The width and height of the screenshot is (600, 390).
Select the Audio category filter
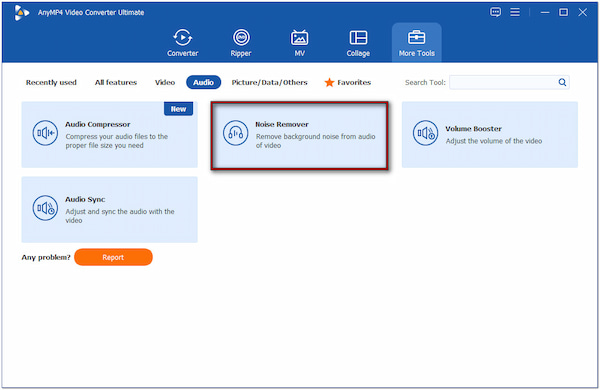click(204, 82)
